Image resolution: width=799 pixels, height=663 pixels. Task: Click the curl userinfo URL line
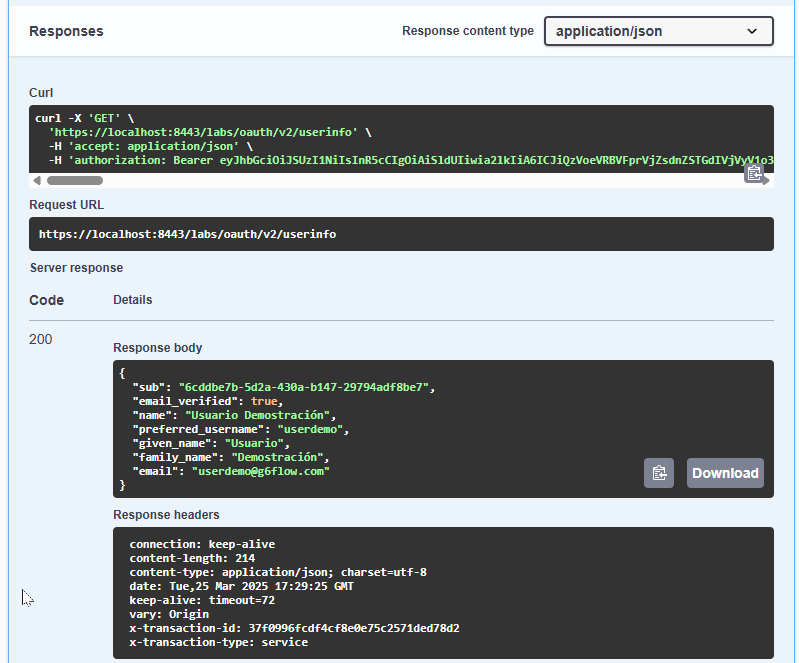210,132
